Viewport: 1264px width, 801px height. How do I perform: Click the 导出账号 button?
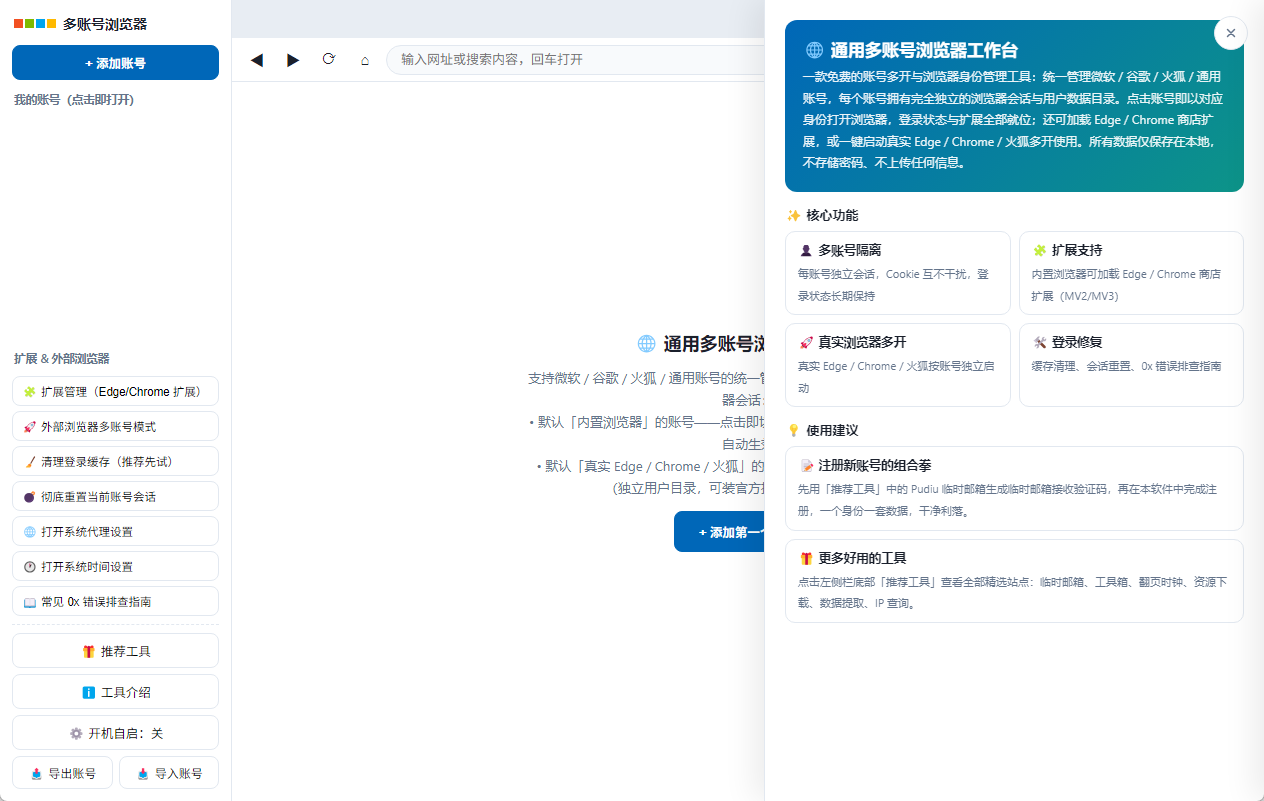[x=62, y=773]
